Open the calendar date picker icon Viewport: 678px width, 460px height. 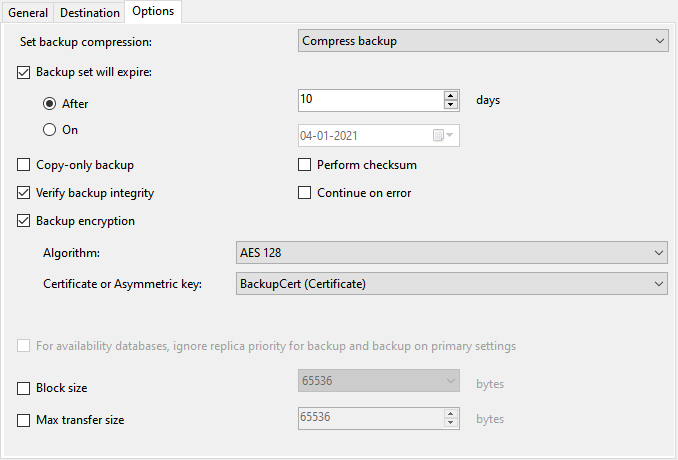pos(443,135)
